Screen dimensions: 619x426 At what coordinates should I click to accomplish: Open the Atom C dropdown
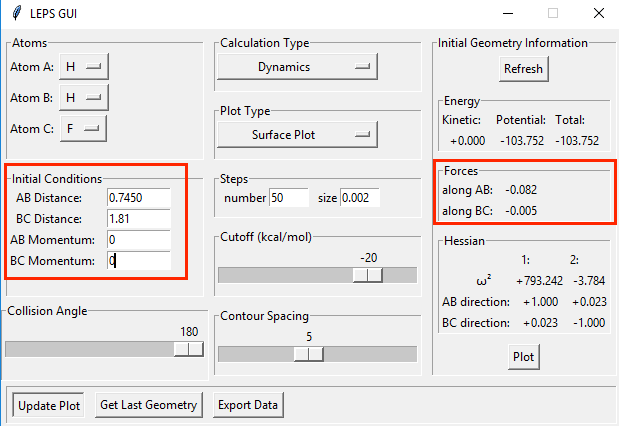83,128
